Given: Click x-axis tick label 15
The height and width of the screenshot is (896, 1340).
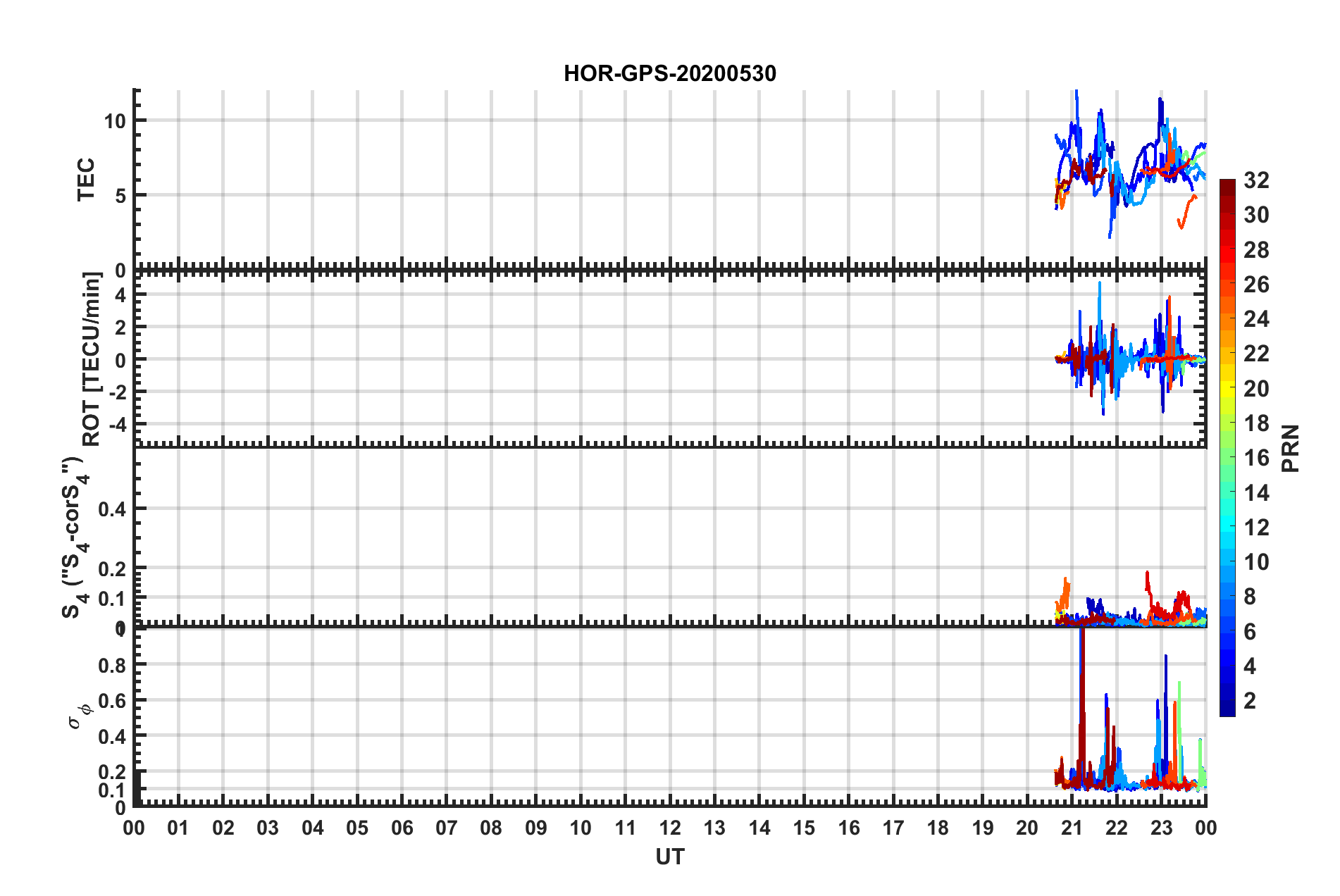Looking at the screenshot, I should [804, 828].
